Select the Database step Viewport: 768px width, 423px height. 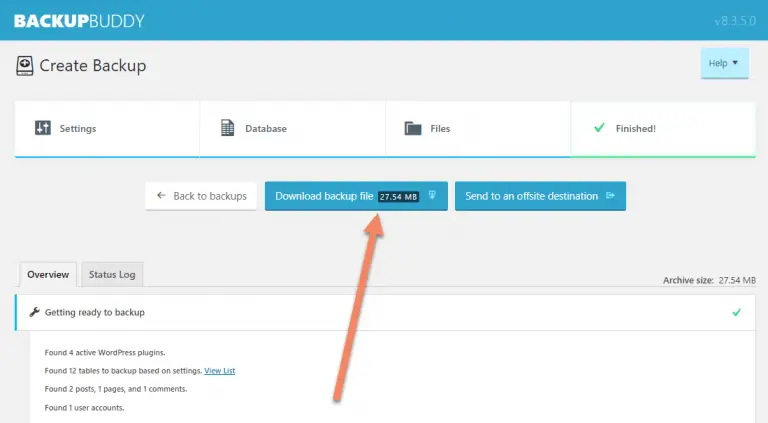click(292, 129)
